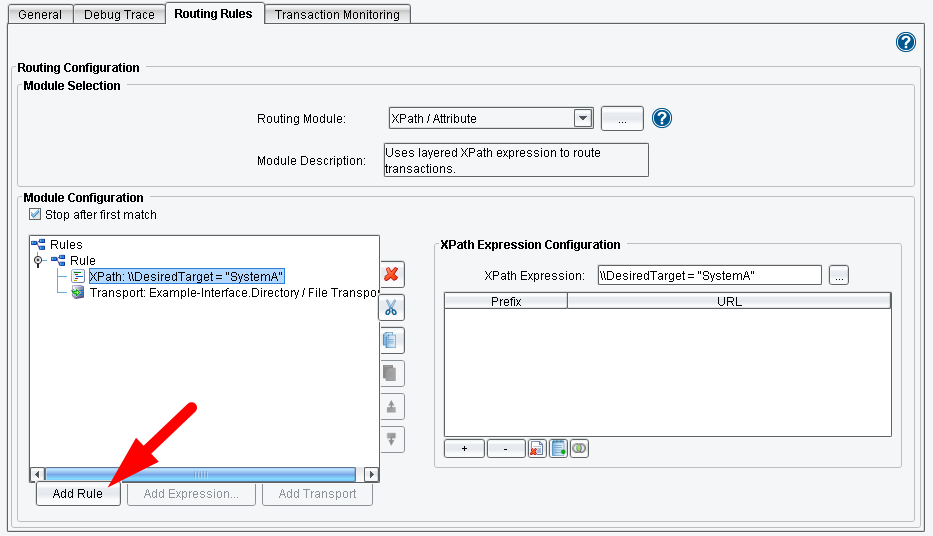Click the copy icon beside the rules tree
Image resolution: width=933 pixels, height=536 pixels.
(391, 340)
